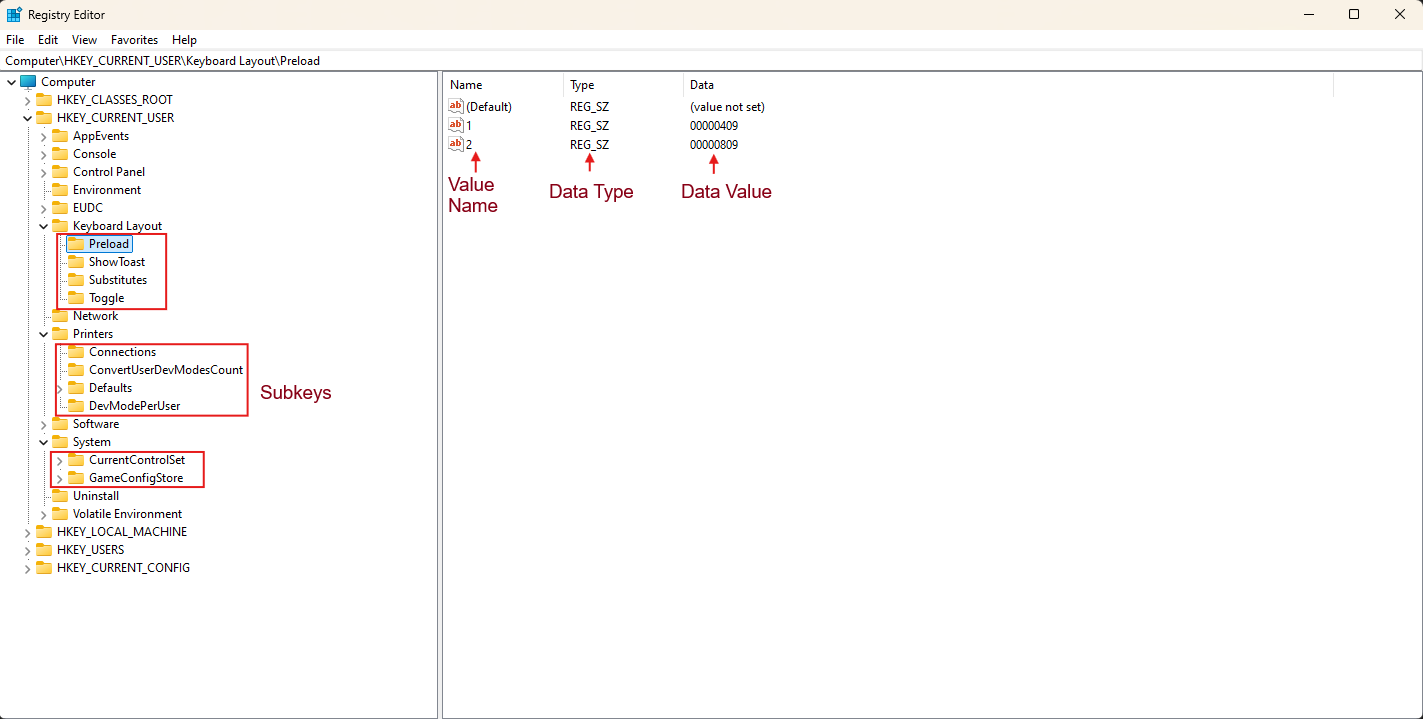Click the Environment folder icon
This screenshot has height=719, width=1423.
[60, 190]
